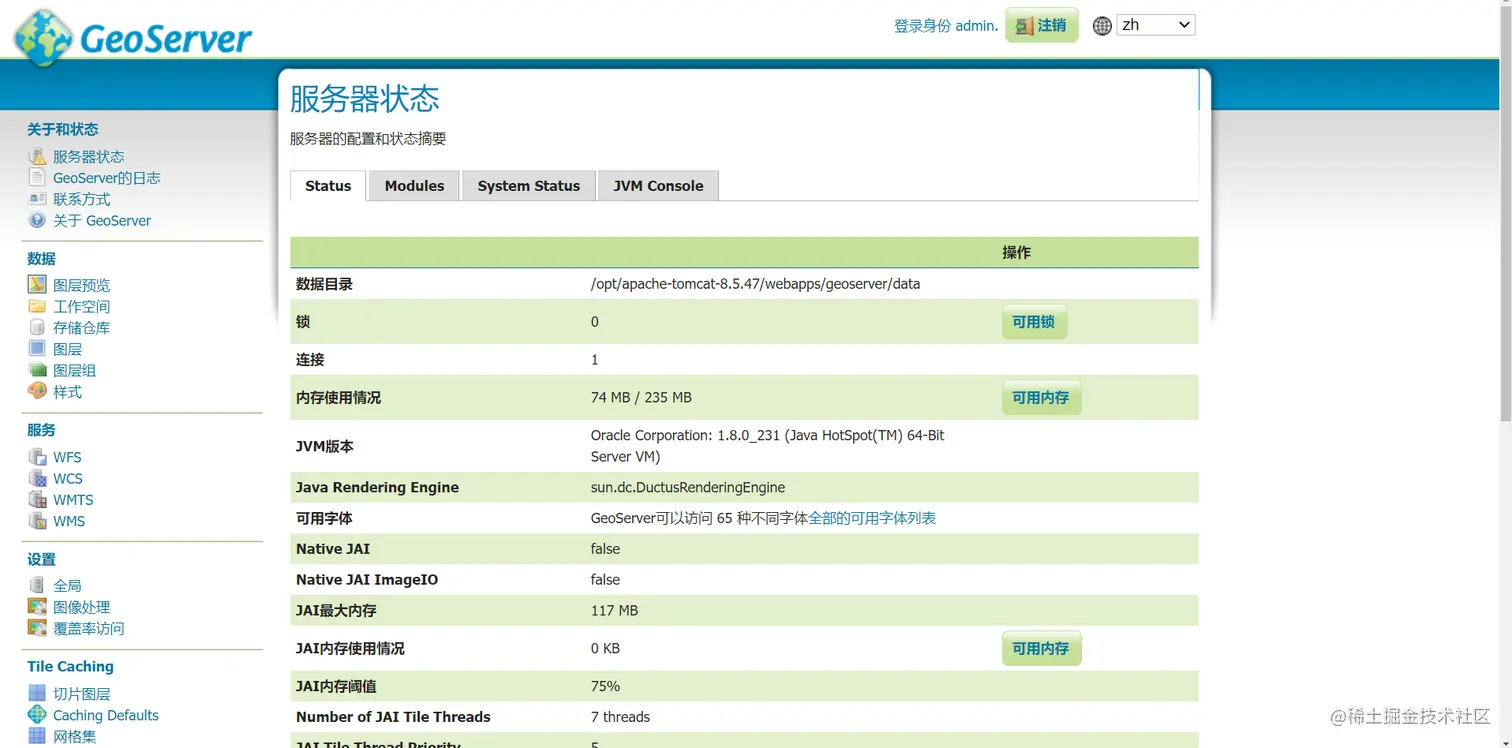
Task: Click the contact information card icon
Action: click(37, 199)
